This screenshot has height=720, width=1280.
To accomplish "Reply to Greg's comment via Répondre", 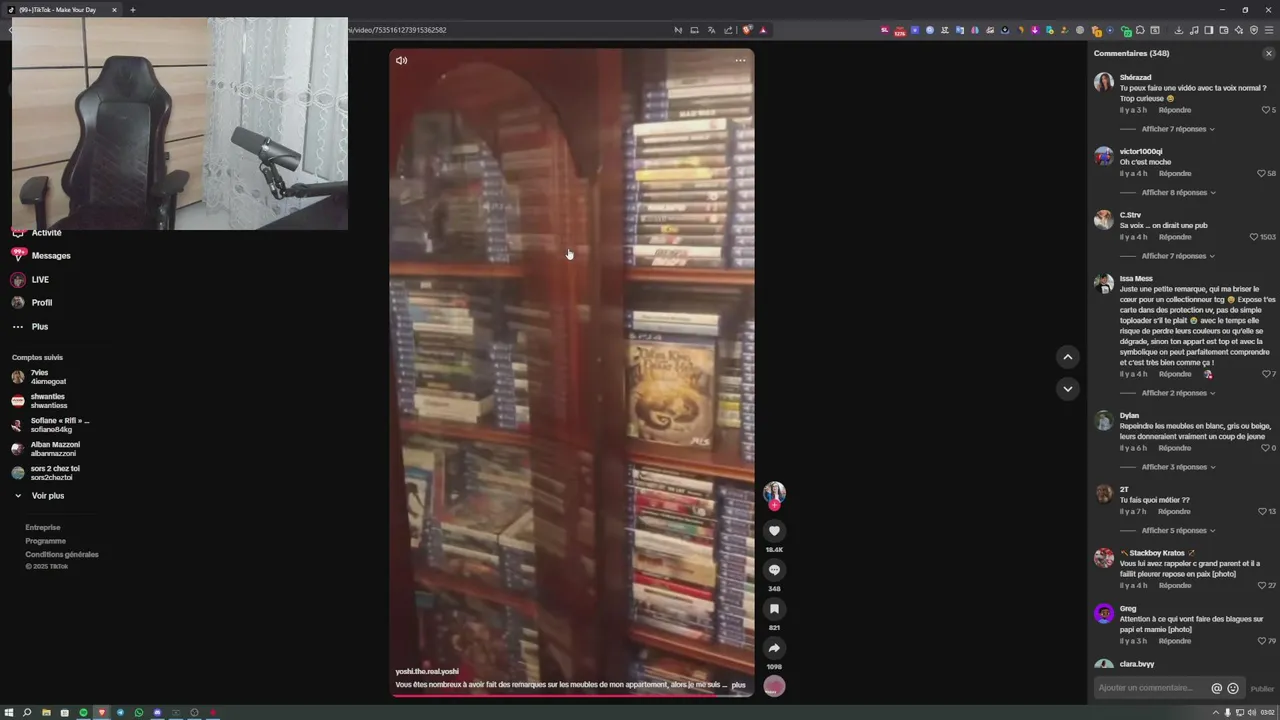I will (1175, 641).
